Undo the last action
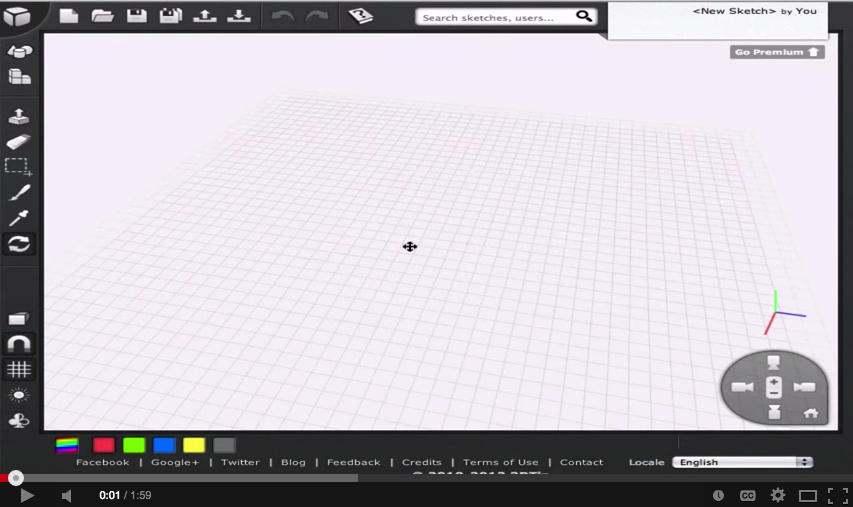The height and width of the screenshot is (507, 853). pyautogui.click(x=282, y=16)
